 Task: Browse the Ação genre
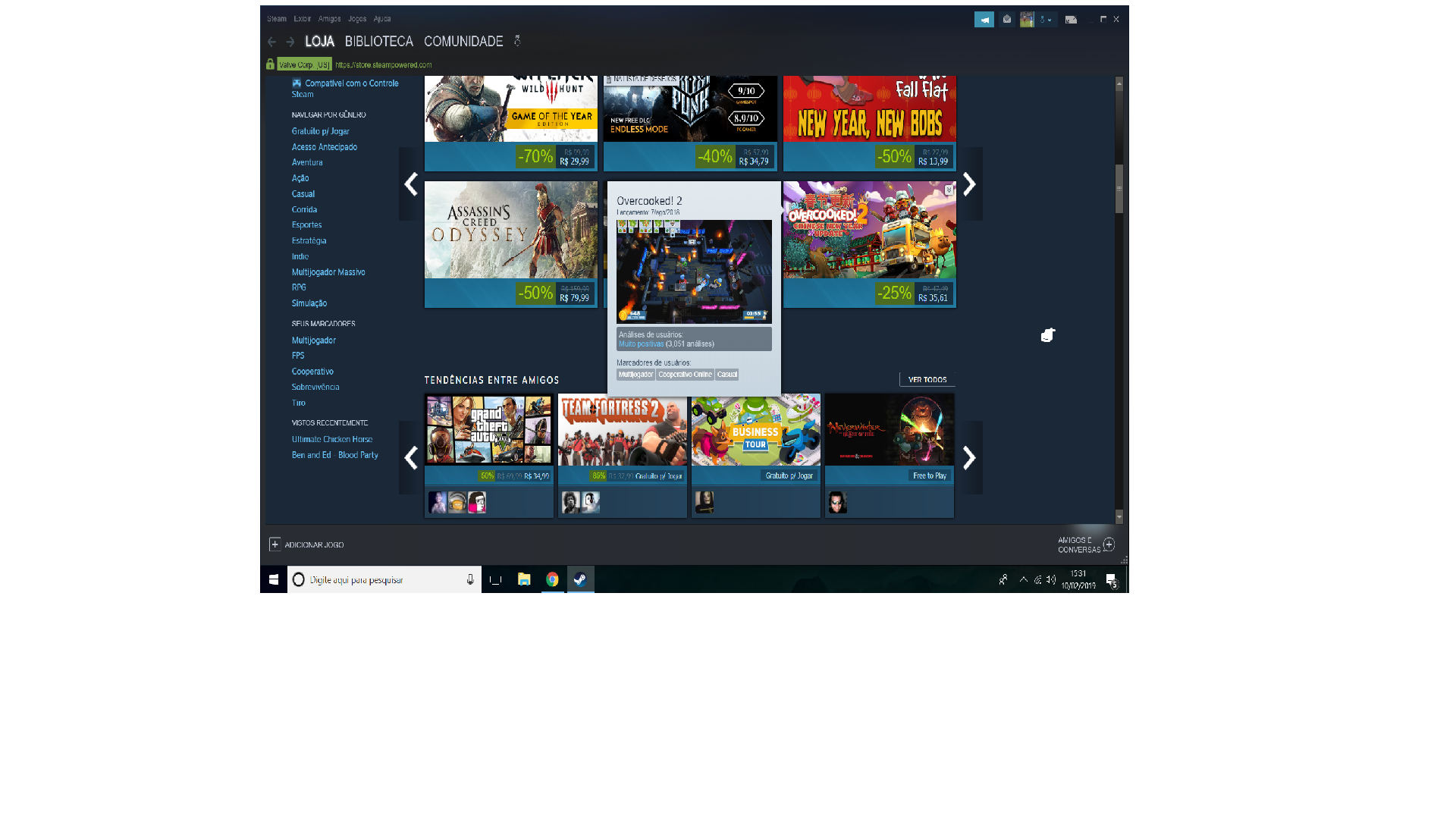tap(300, 178)
